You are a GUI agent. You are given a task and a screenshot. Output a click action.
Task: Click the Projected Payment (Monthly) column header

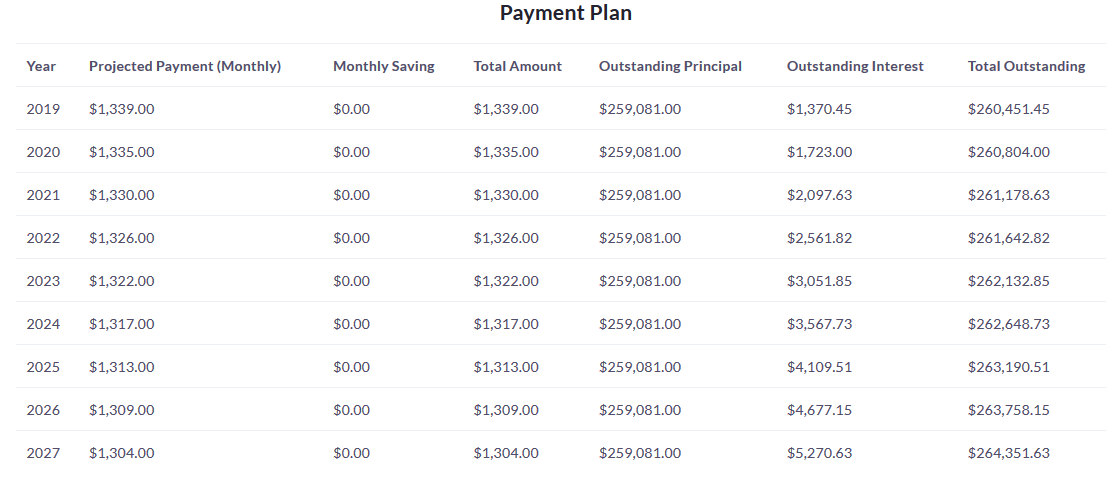tap(185, 66)
